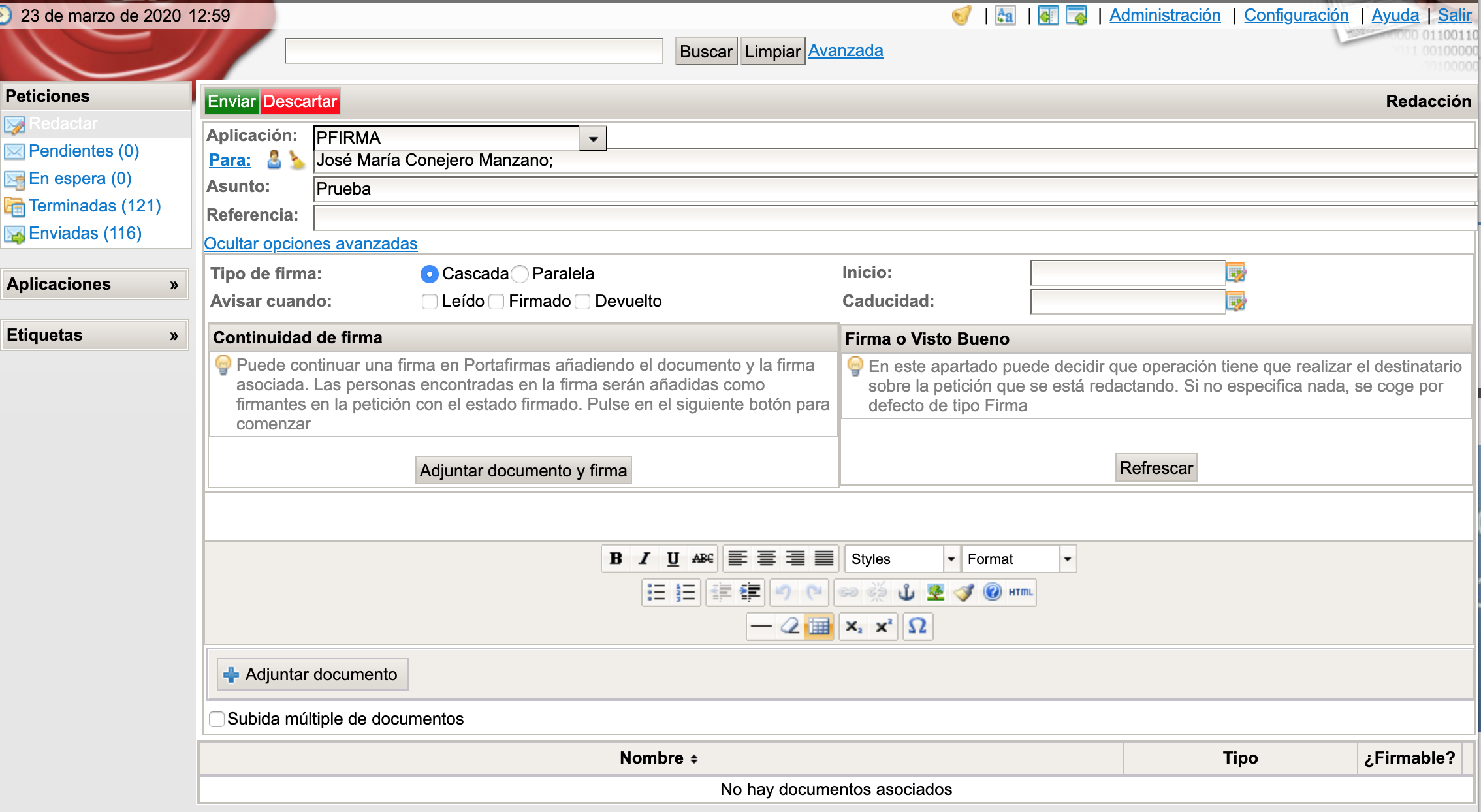Screen dimensions: 1481x812
Task: Click the insert image icon
Action: pos(935,593)
